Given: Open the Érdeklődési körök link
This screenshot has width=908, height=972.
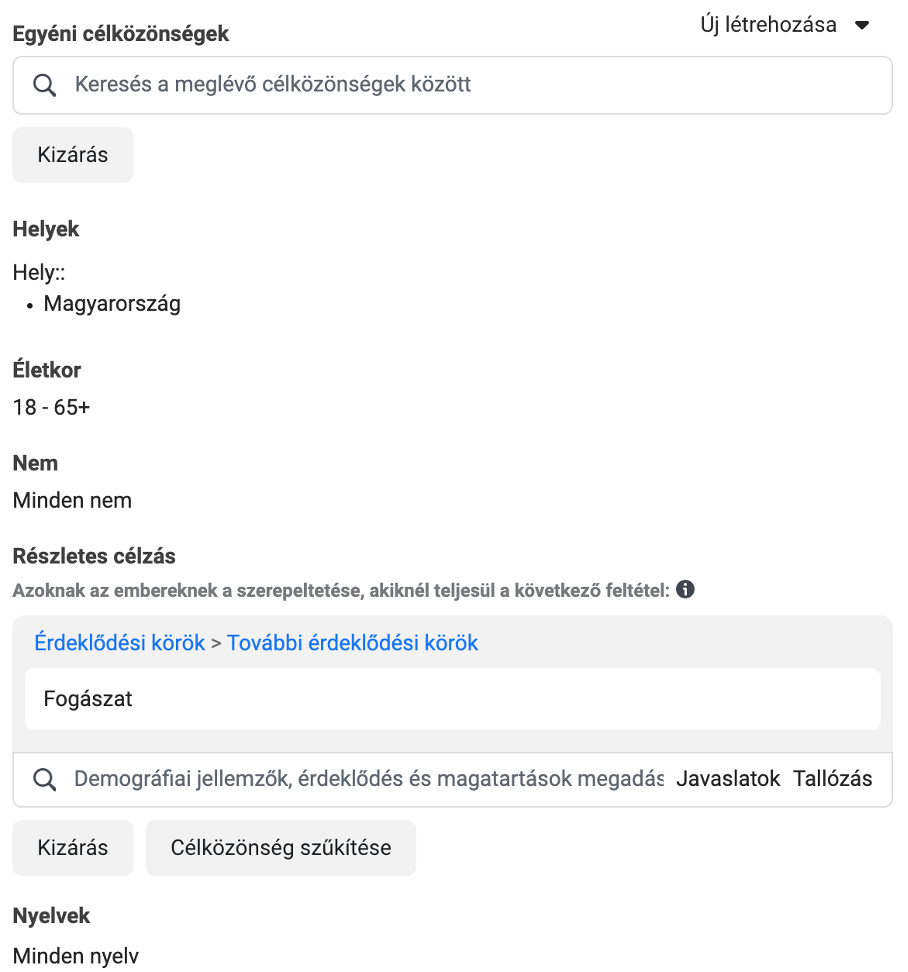Looking at the screenshot, I should [120, 643].
